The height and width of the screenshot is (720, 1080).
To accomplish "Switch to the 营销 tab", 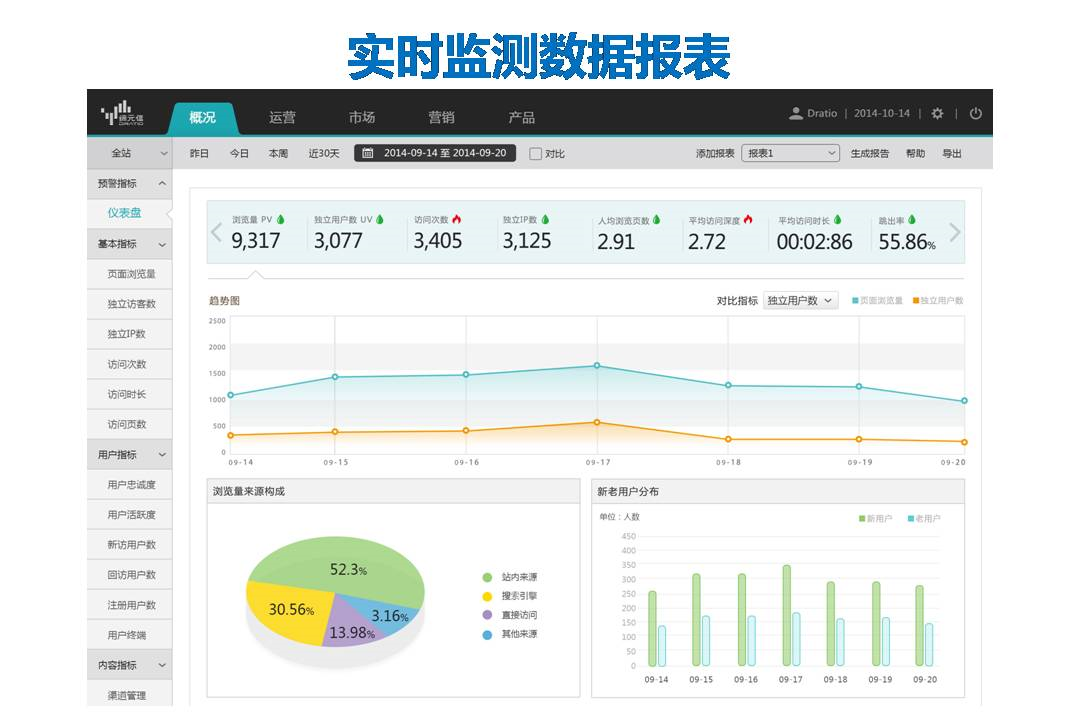I will click(x=442, y=118).
